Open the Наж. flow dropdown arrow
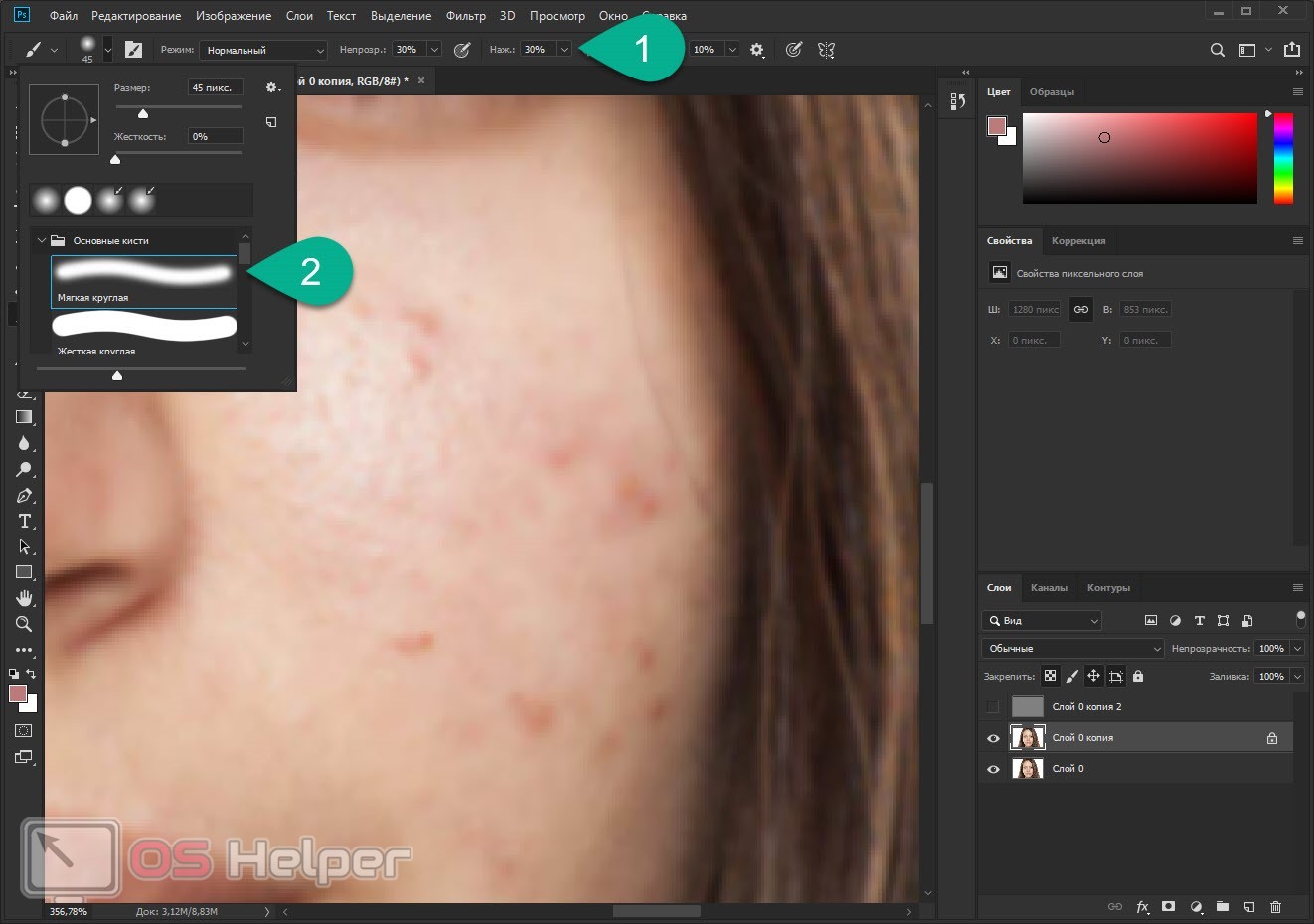The image size is (1314, 924). click(x=564, y=49)
